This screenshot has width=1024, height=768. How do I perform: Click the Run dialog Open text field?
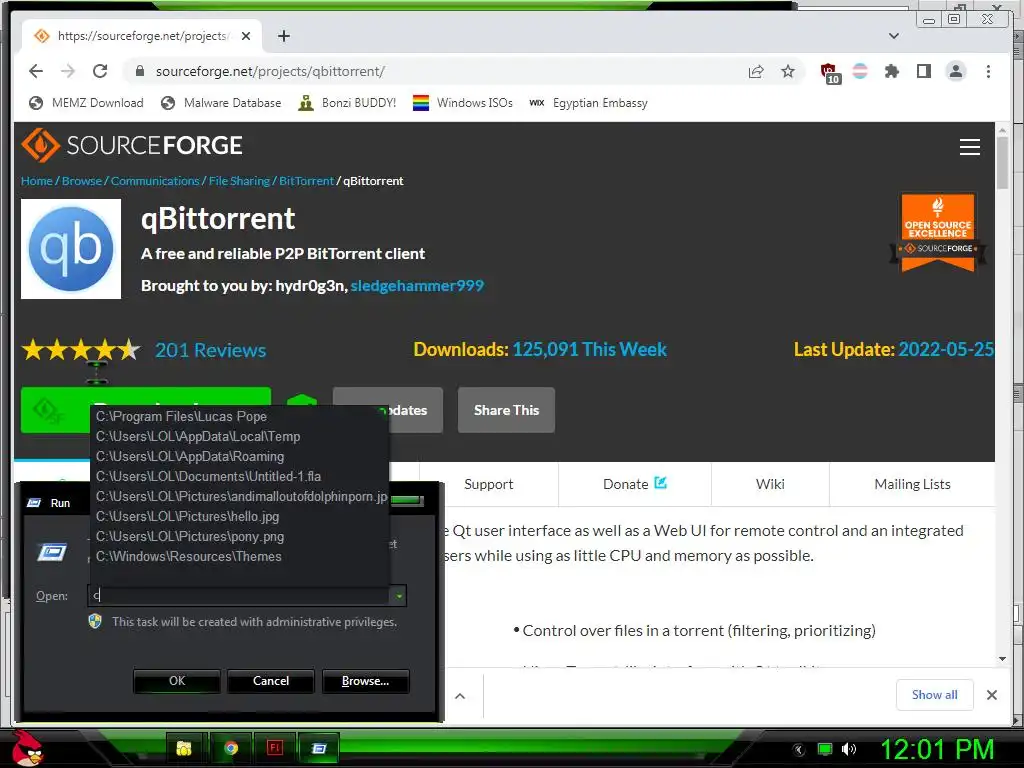click(x=239, y=595)
